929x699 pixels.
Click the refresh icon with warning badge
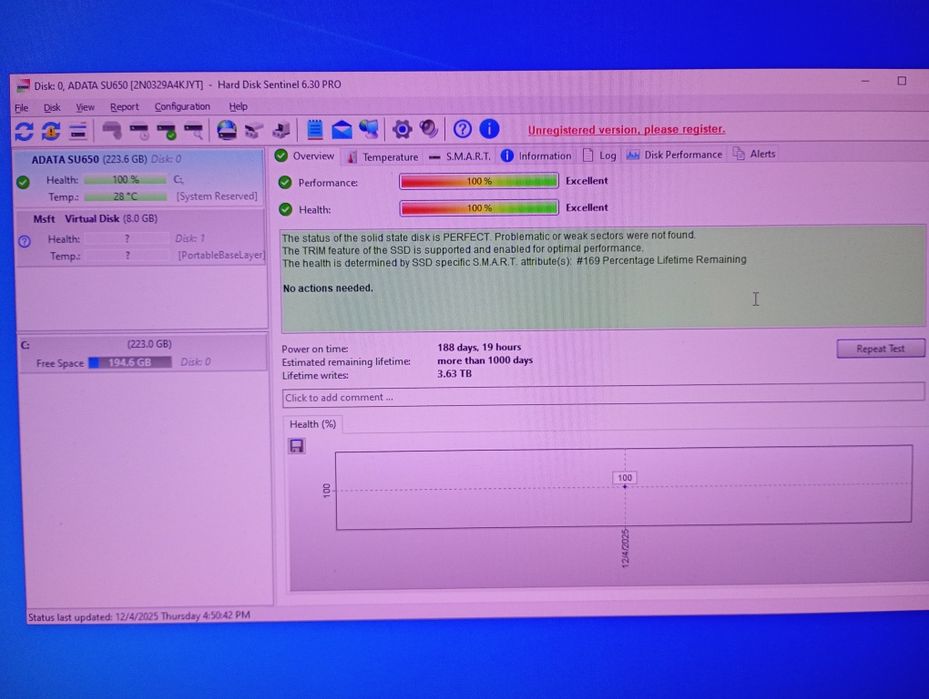[50, 131]
